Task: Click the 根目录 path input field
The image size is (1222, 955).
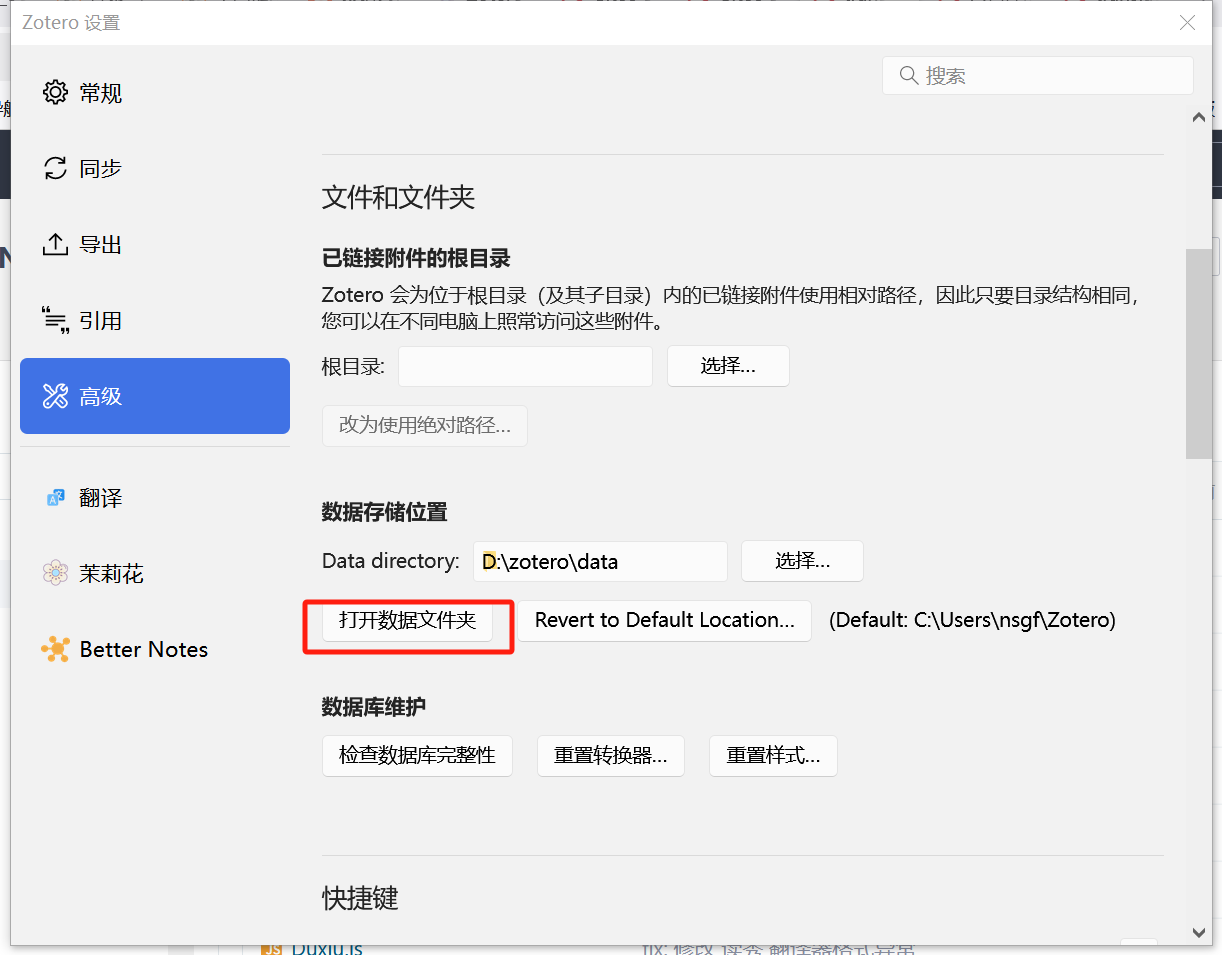Action: (x=525, y=366)
